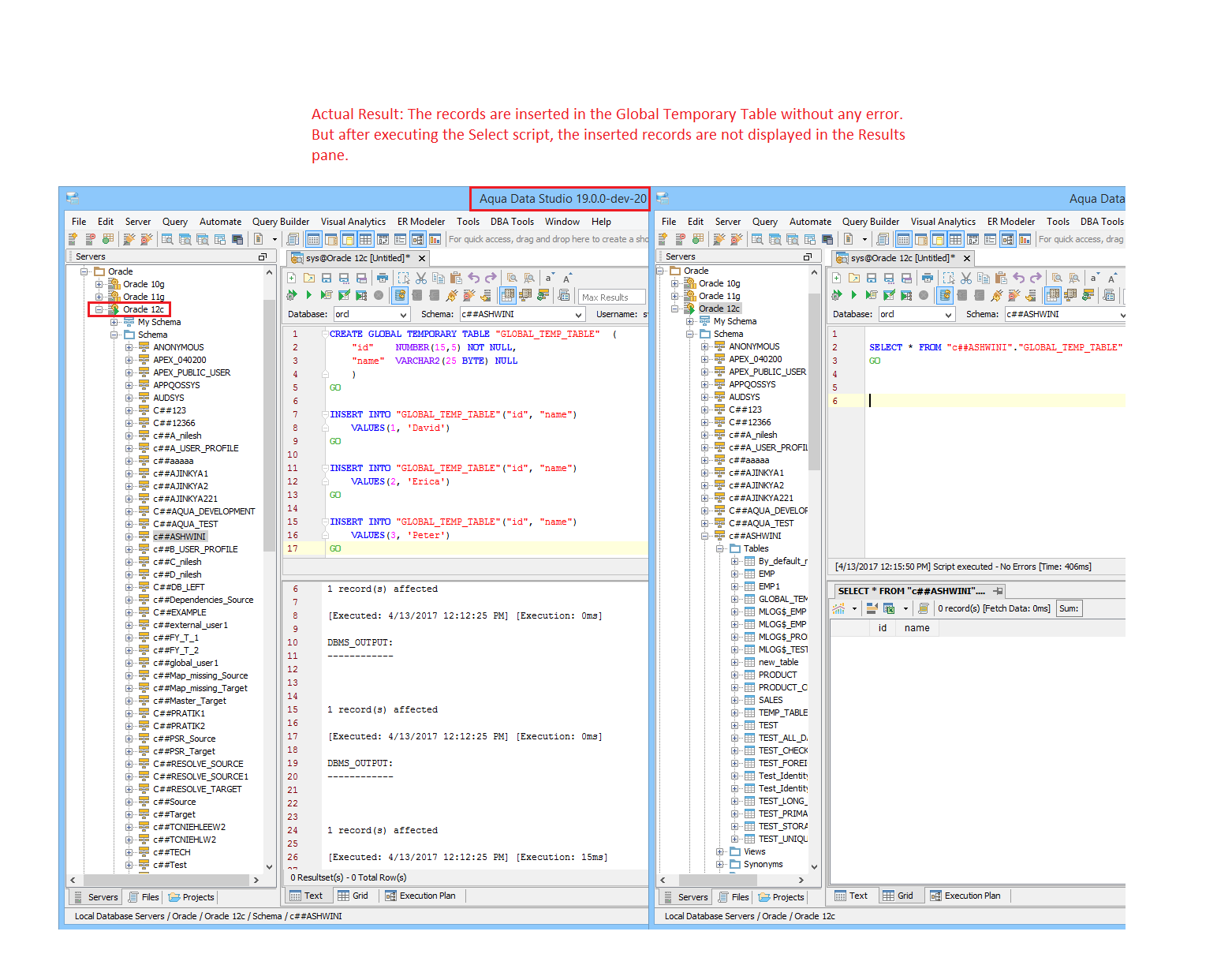Click increase font size icon in left editor
Image resolution: width=1232 pixels, height=980 pixels.
point(566,278)
